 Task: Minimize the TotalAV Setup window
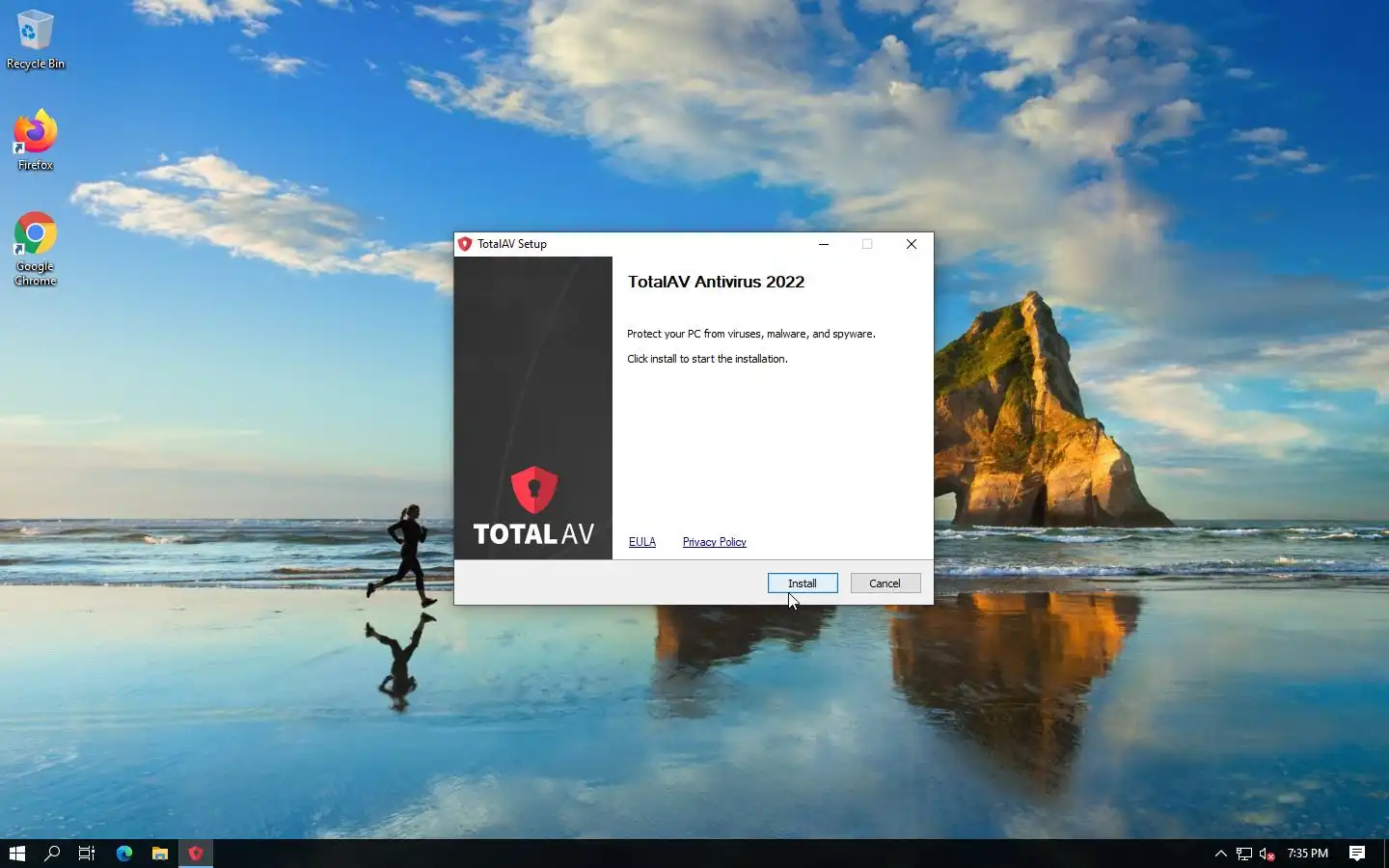pyautogui.click(x=824, y=244)
